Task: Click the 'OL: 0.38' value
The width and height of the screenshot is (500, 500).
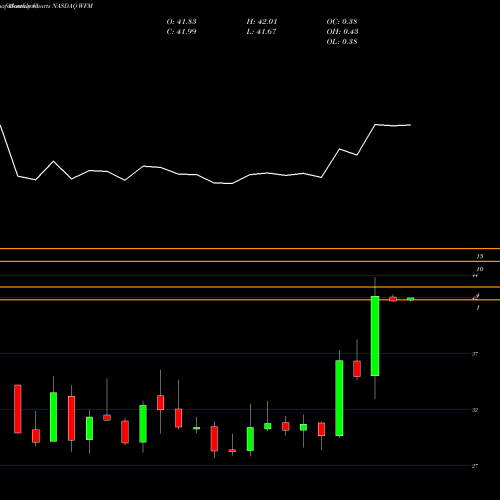Action: pyautogui.click(x=342, y=42)
